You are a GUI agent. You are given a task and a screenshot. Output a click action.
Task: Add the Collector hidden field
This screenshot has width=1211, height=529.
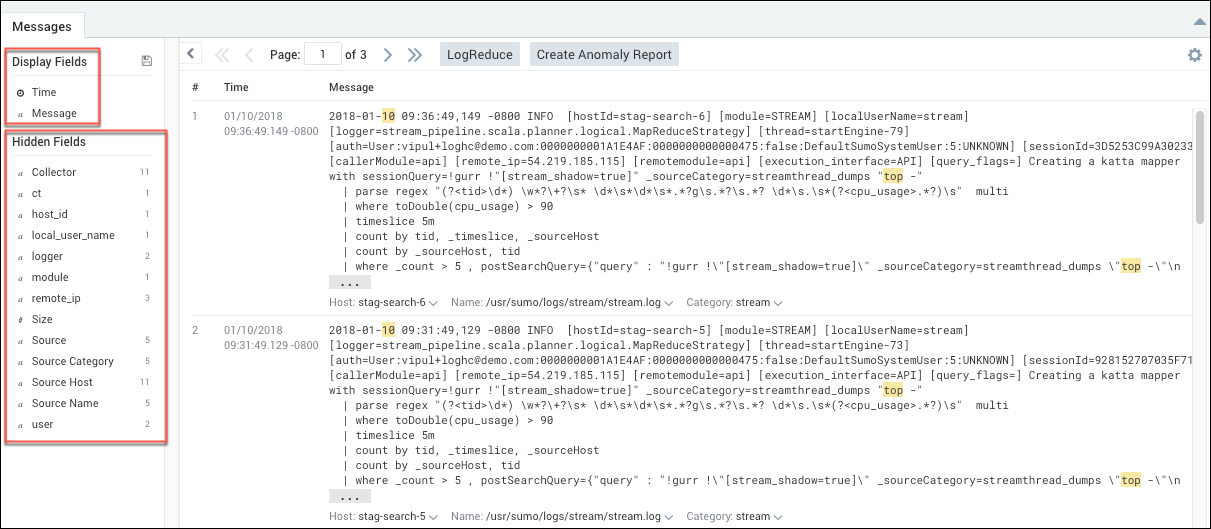pos(54,172)
